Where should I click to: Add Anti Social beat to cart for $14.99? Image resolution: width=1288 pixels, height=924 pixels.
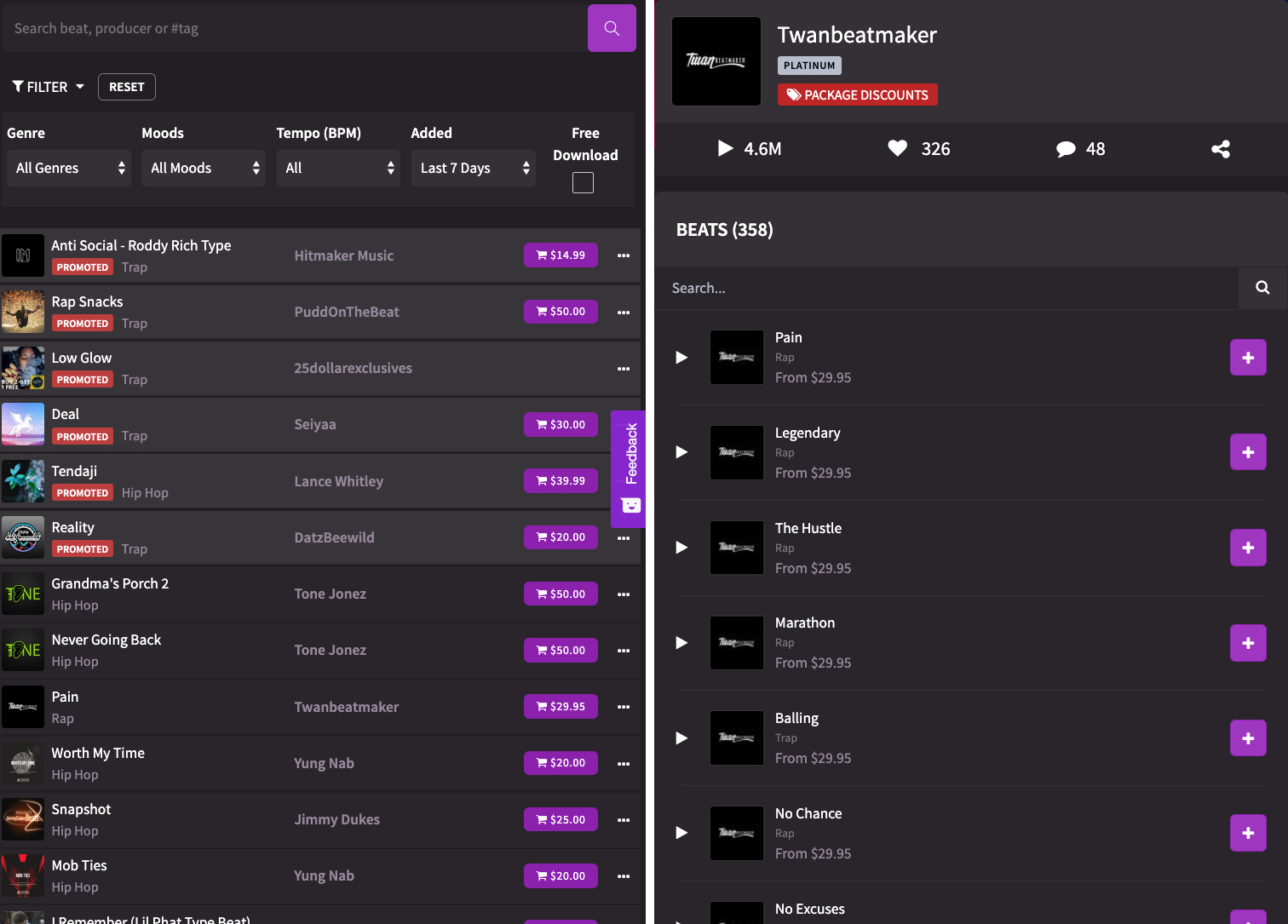point(561,255)
